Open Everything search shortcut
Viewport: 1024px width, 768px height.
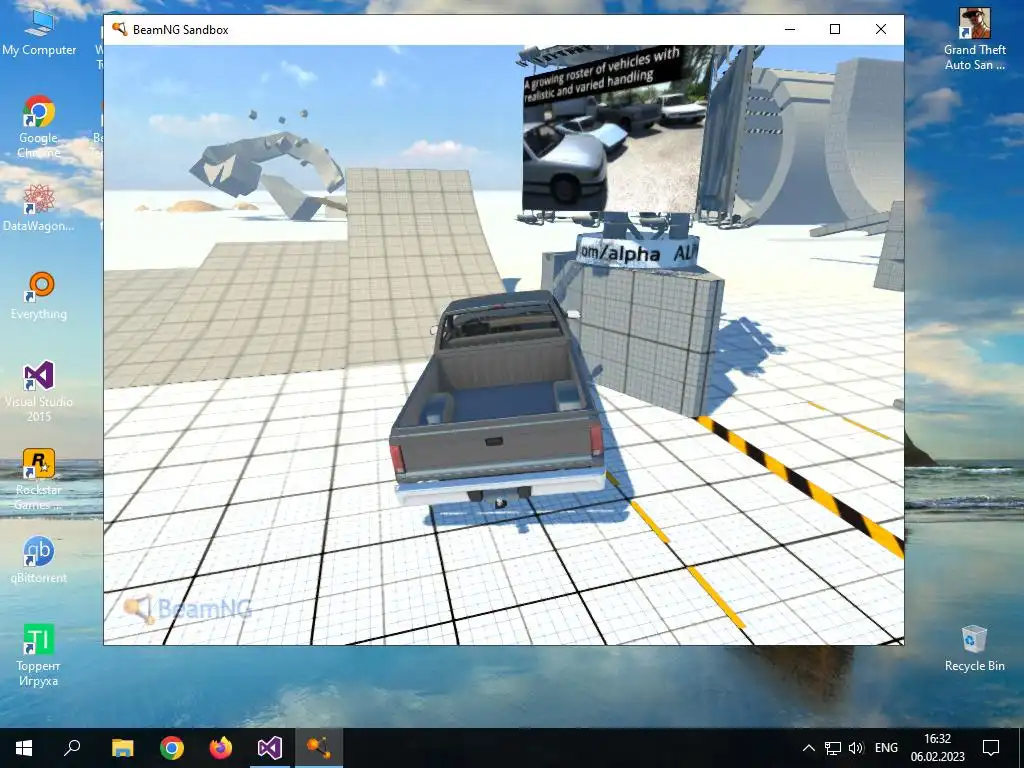39,296
